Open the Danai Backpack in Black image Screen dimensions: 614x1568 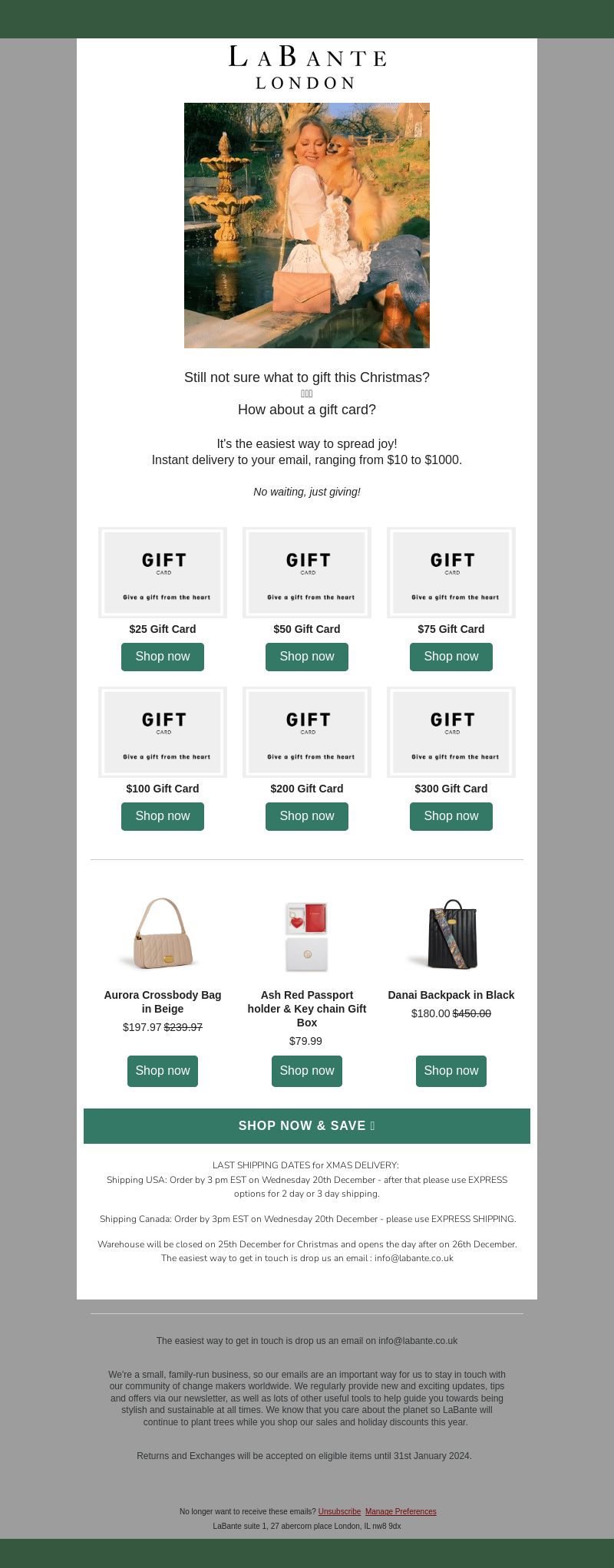[451, 934]
